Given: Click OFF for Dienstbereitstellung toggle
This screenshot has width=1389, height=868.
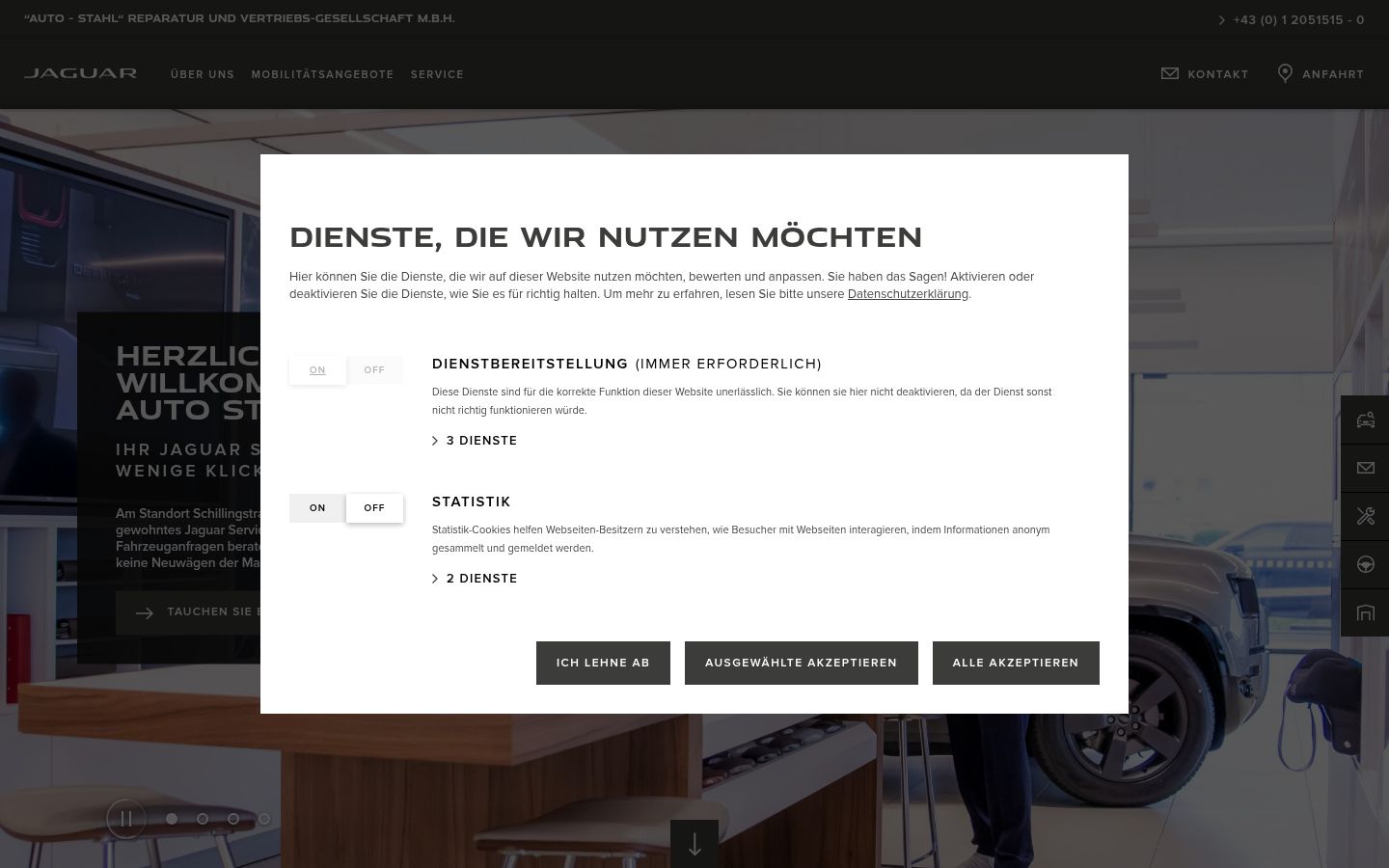Looking at the screenshot, I should [x=374, y=370].
